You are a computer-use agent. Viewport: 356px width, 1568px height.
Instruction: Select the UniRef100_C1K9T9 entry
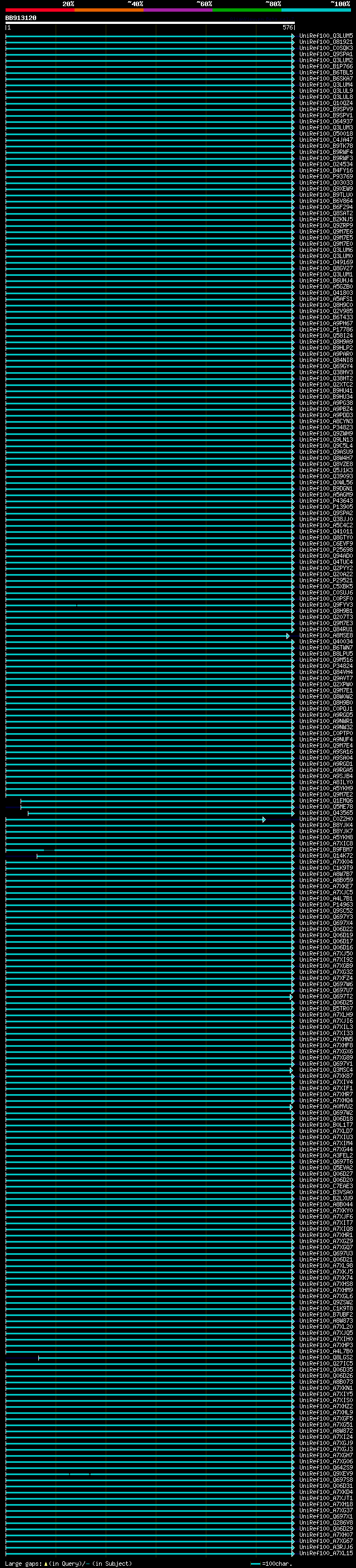click(326, 868)
